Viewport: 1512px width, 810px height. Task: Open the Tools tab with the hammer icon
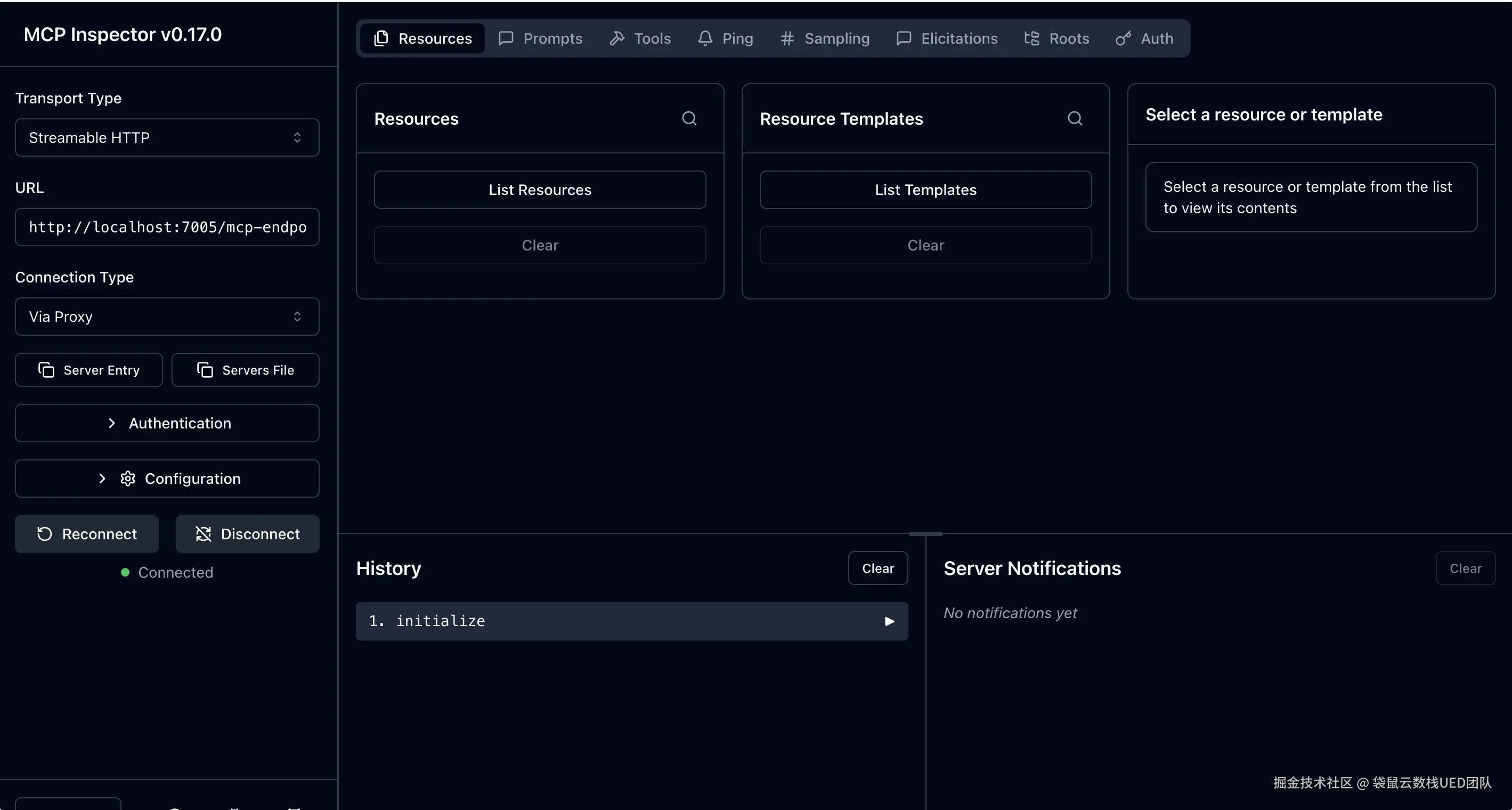(640, 39)
